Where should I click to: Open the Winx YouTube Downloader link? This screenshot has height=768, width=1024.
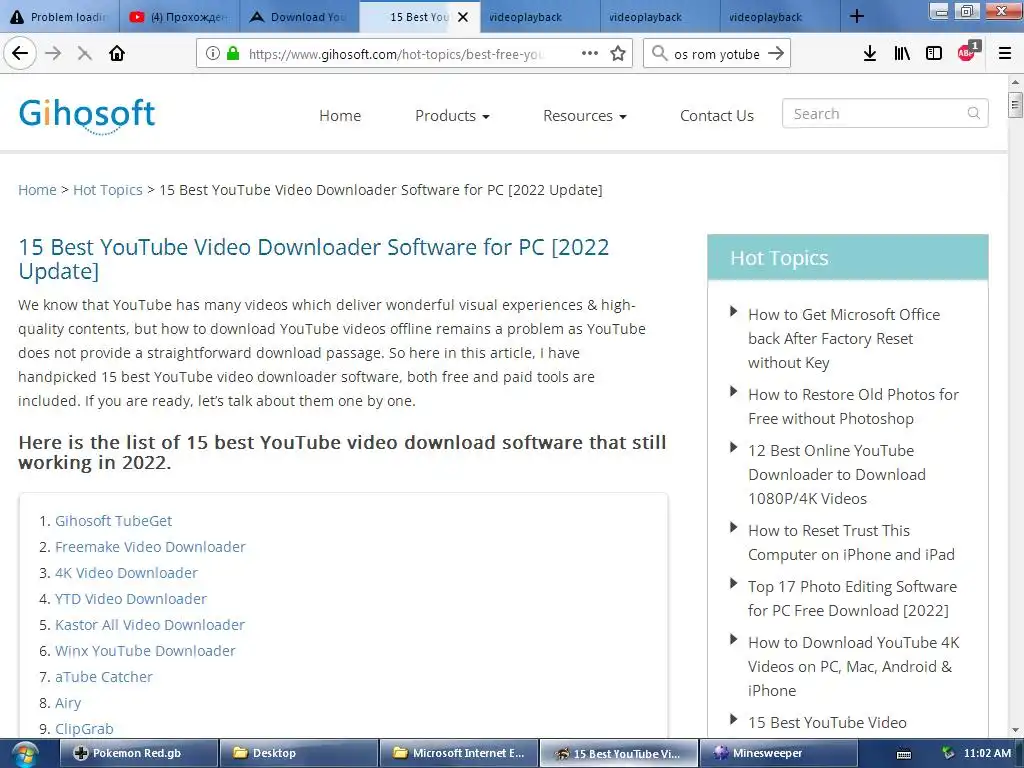[145, 651]
